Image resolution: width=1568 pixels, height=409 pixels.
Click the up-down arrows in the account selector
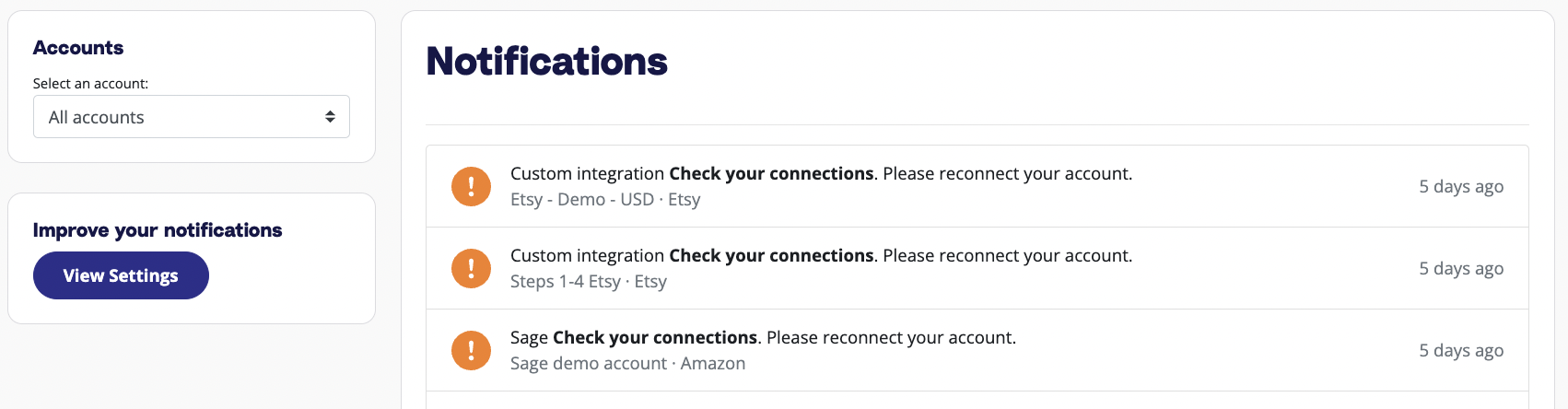(330, 117)
